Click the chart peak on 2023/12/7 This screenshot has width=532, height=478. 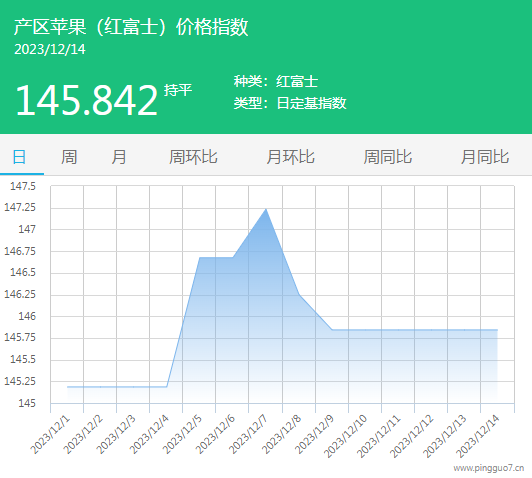[x=266, y=209]
